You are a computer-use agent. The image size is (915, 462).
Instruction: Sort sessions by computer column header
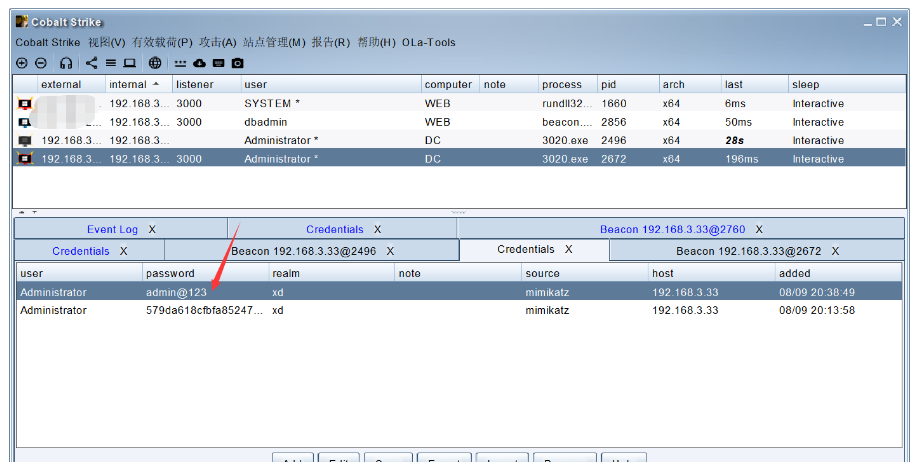(x=450, y=84)
